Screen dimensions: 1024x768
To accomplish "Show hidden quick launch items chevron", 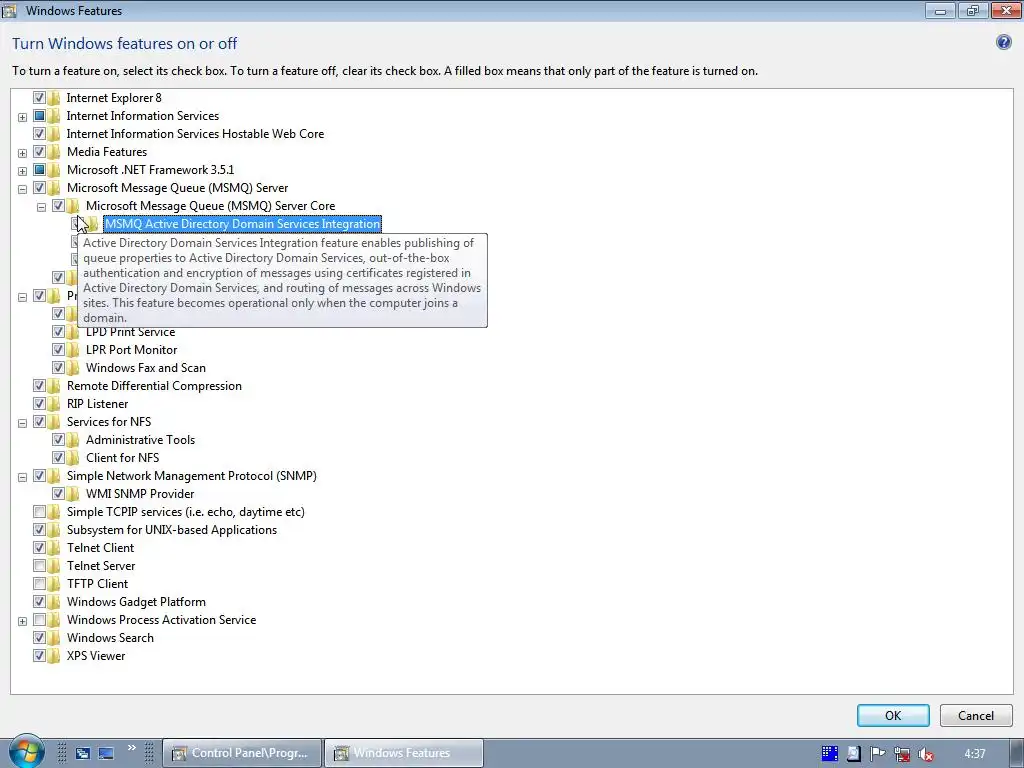I will click(x=132, y=748).
